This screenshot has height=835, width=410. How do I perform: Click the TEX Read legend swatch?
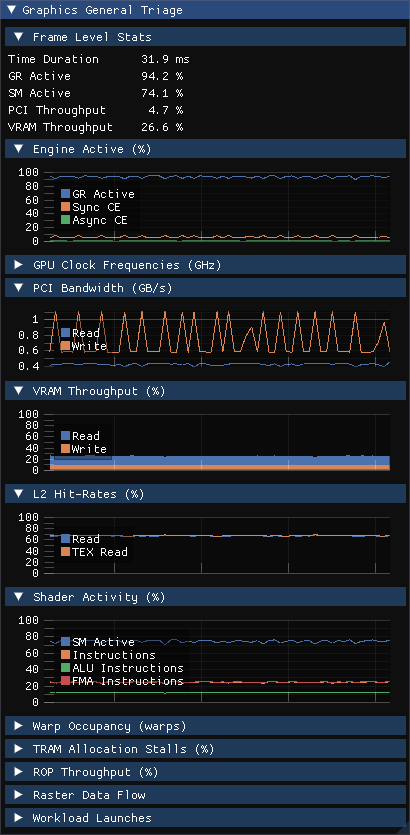66,552
